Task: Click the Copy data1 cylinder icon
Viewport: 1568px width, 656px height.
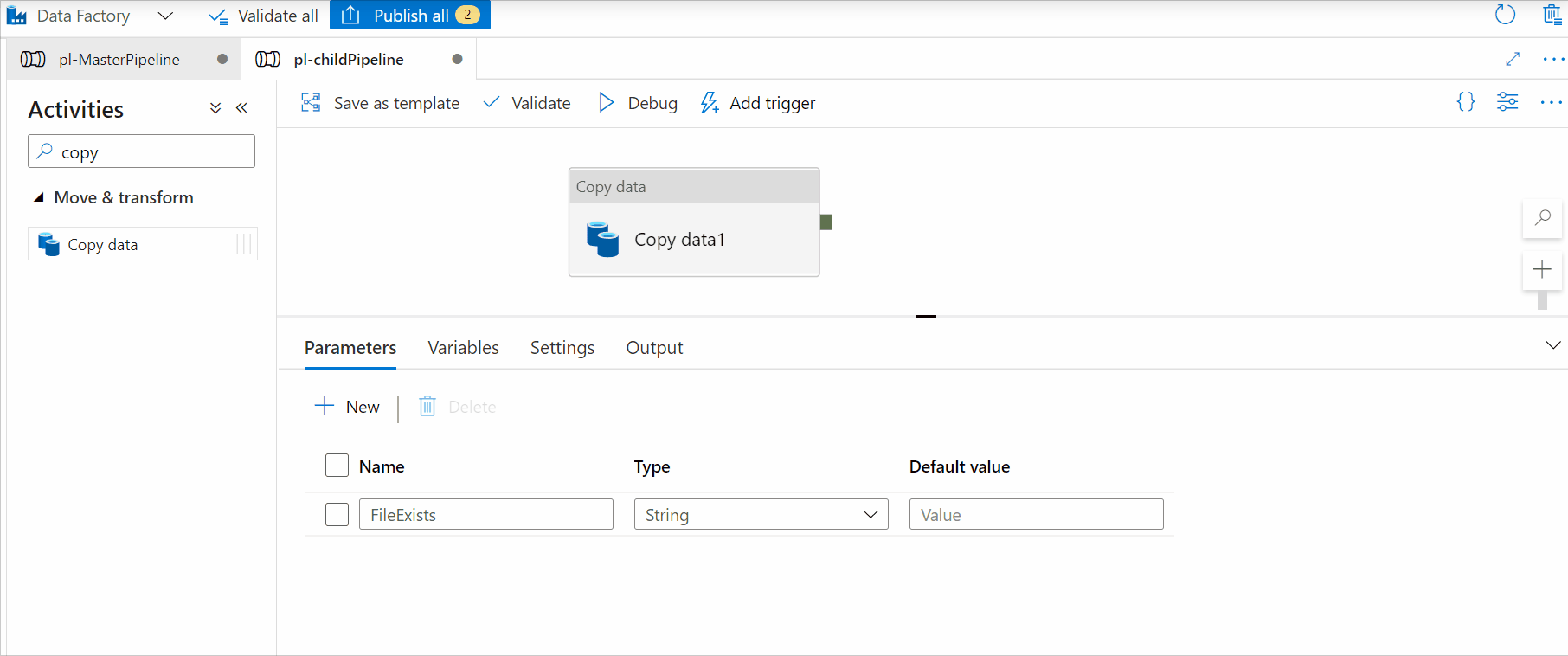Action: click(603, 239)
